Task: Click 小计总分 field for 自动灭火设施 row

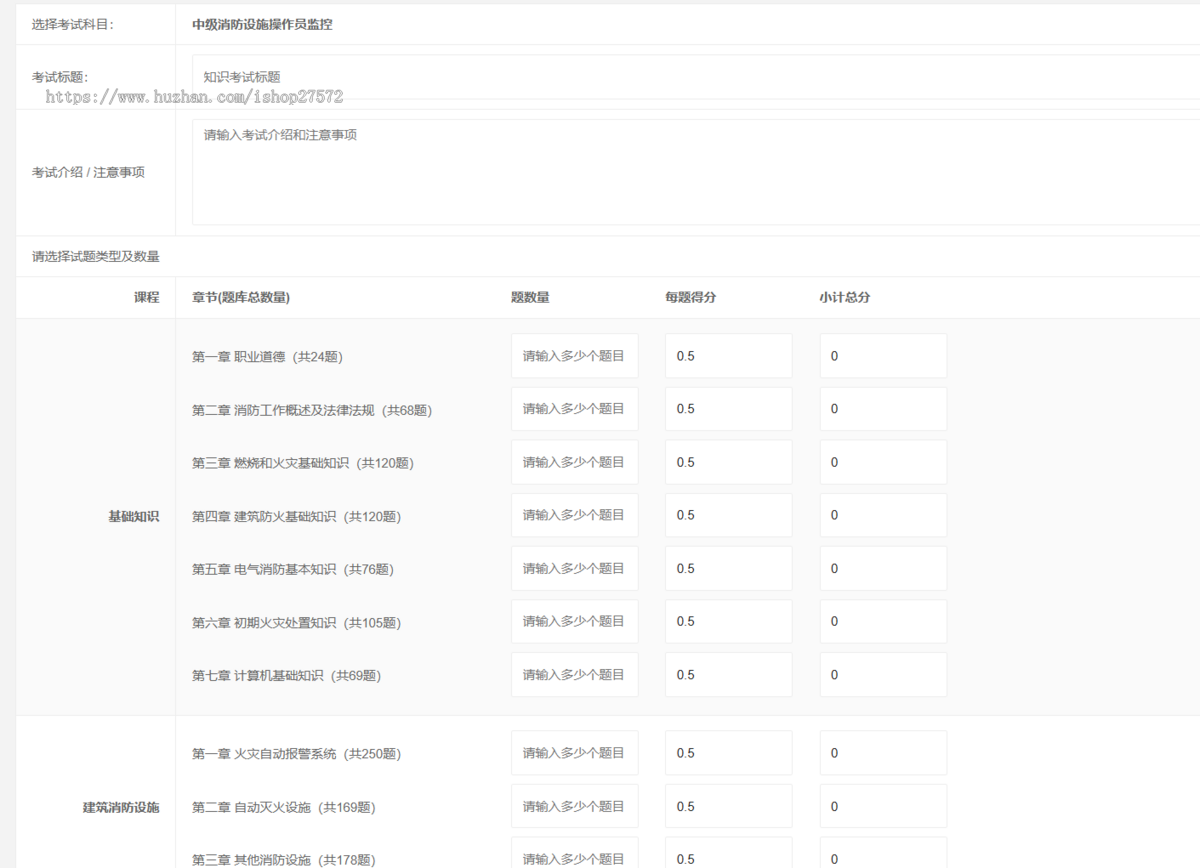Action: click(x=883, y=806)
